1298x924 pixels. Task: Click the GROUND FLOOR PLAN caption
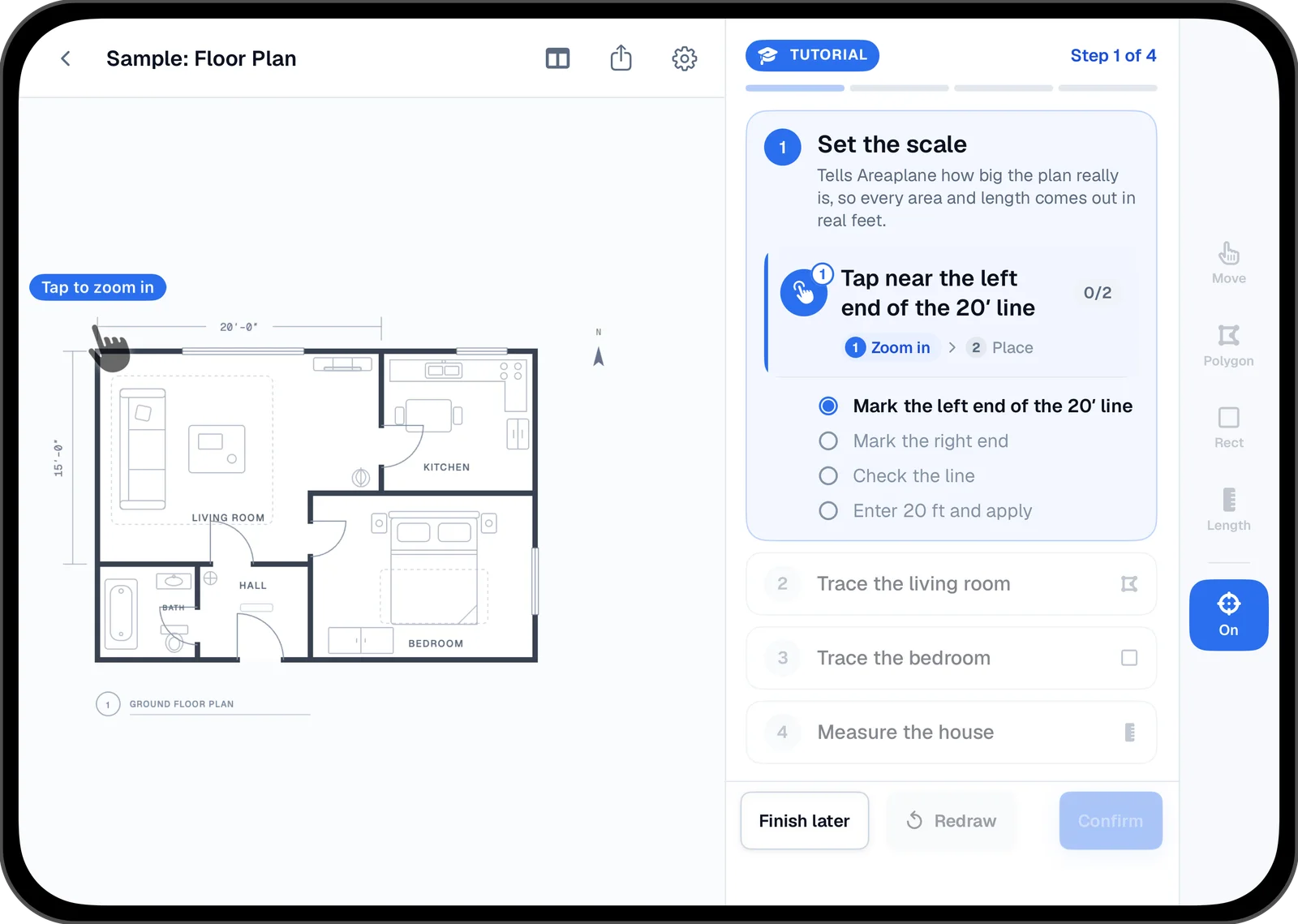tap(182, 704)
